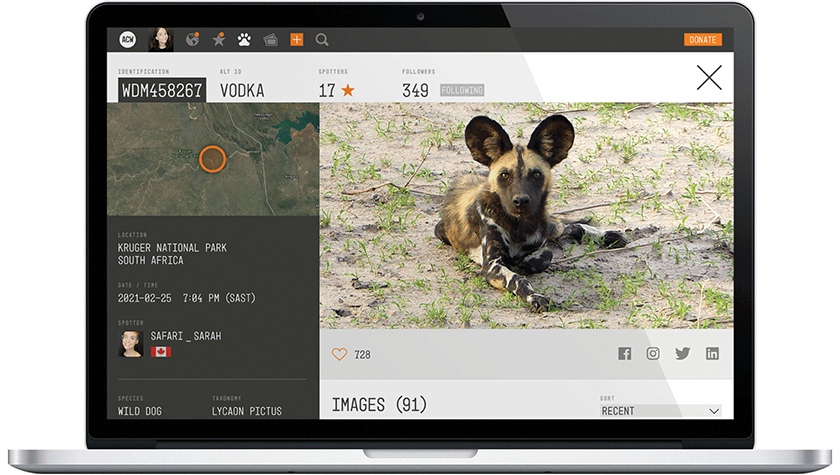Screen dimensions: 840x475
Task: Open the user profile avatar
Action: [161, 39]
